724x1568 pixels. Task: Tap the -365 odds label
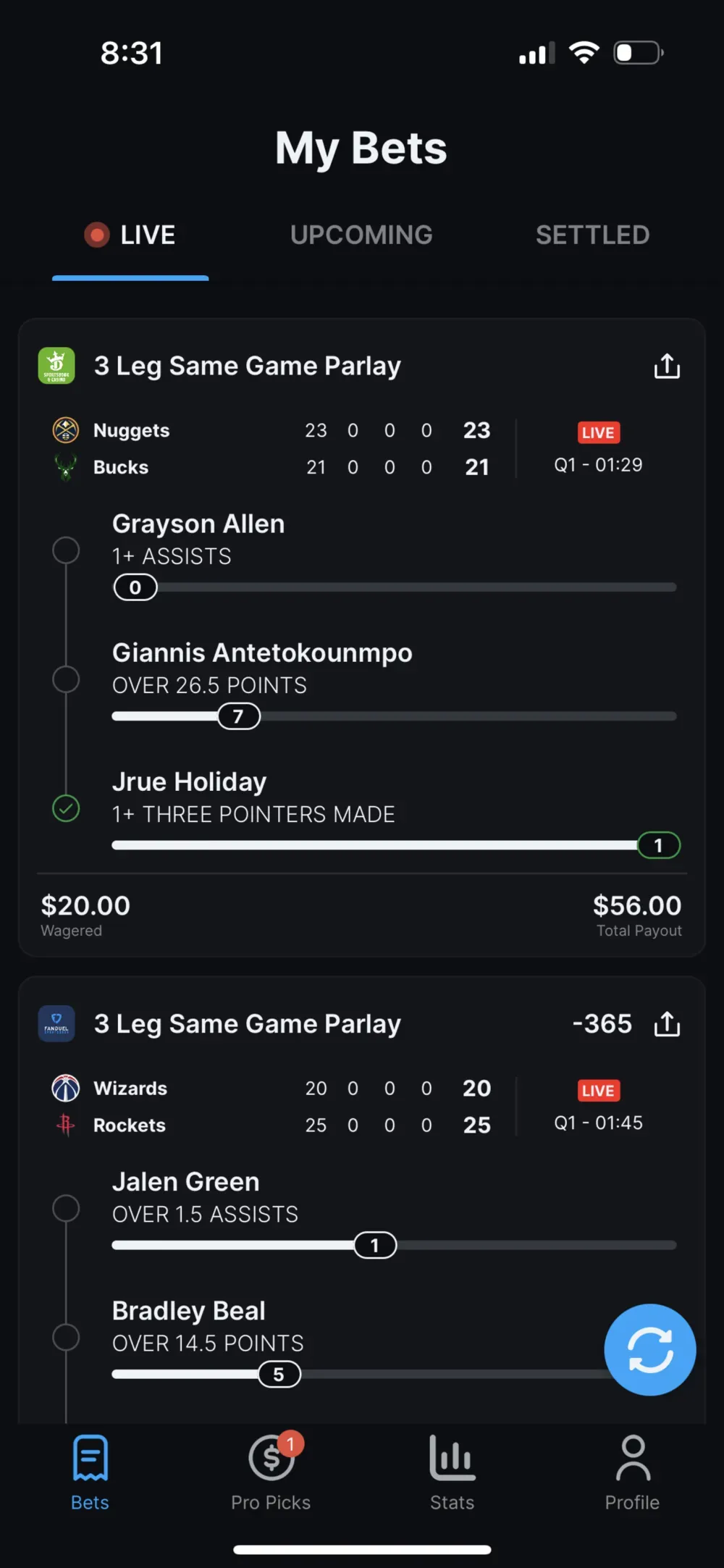point(602,1023)
